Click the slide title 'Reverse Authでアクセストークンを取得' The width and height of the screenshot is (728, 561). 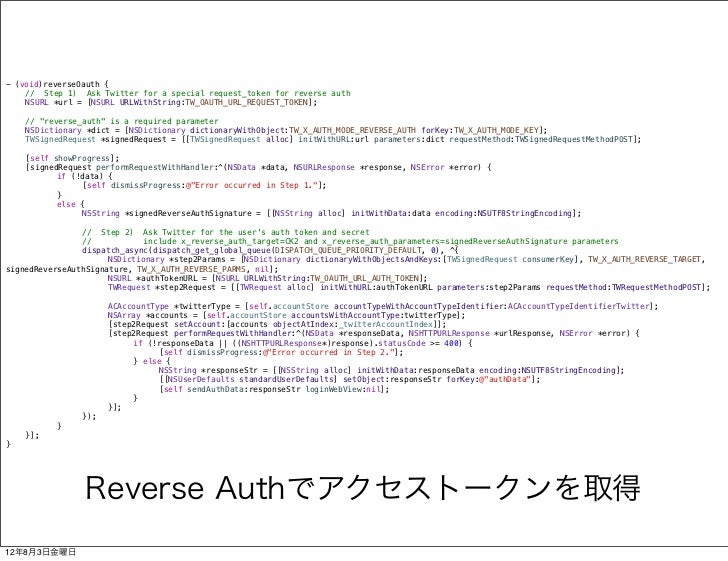tap(363, 488)
